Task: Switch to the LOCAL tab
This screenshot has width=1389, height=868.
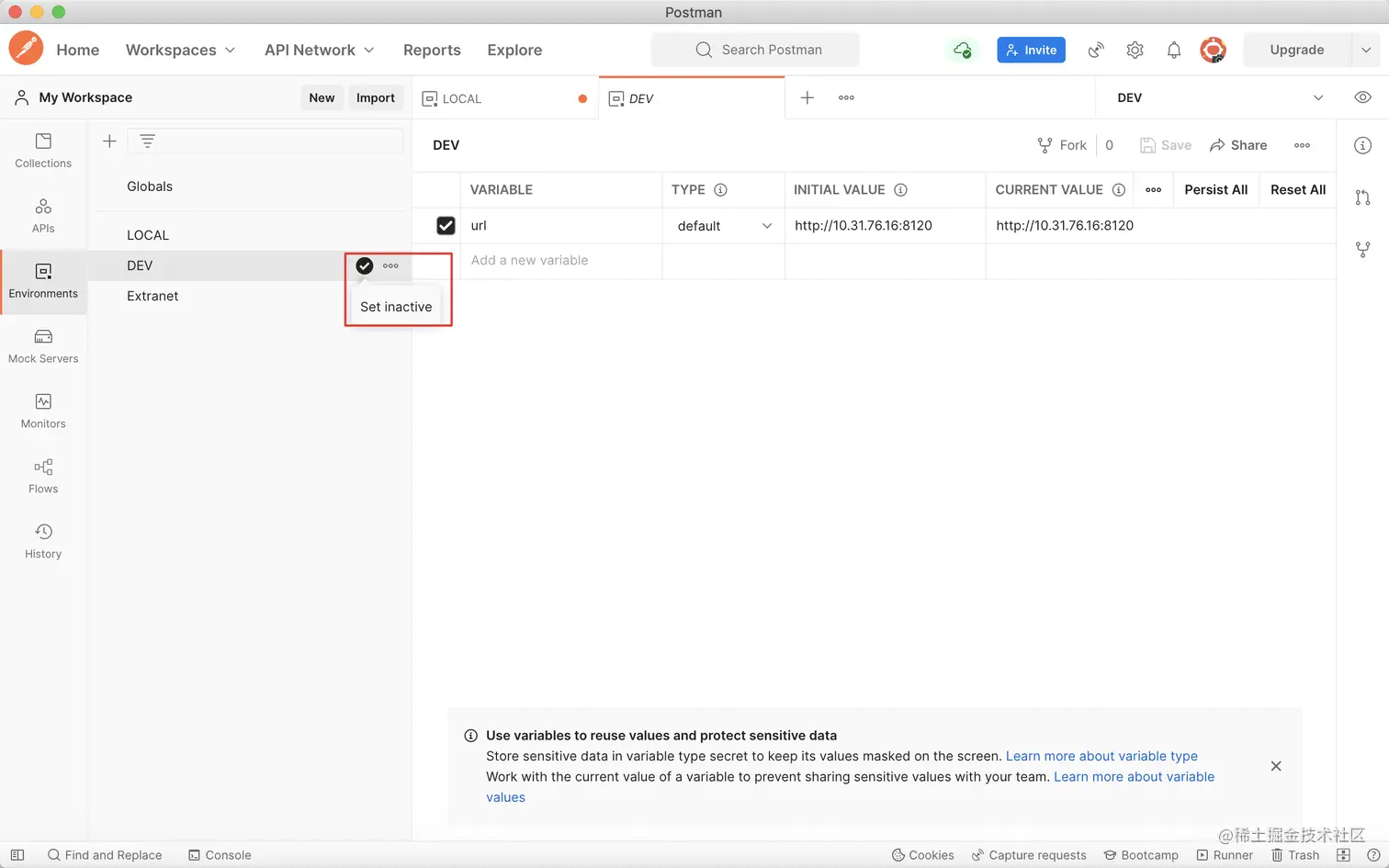Action: point(505,98)
